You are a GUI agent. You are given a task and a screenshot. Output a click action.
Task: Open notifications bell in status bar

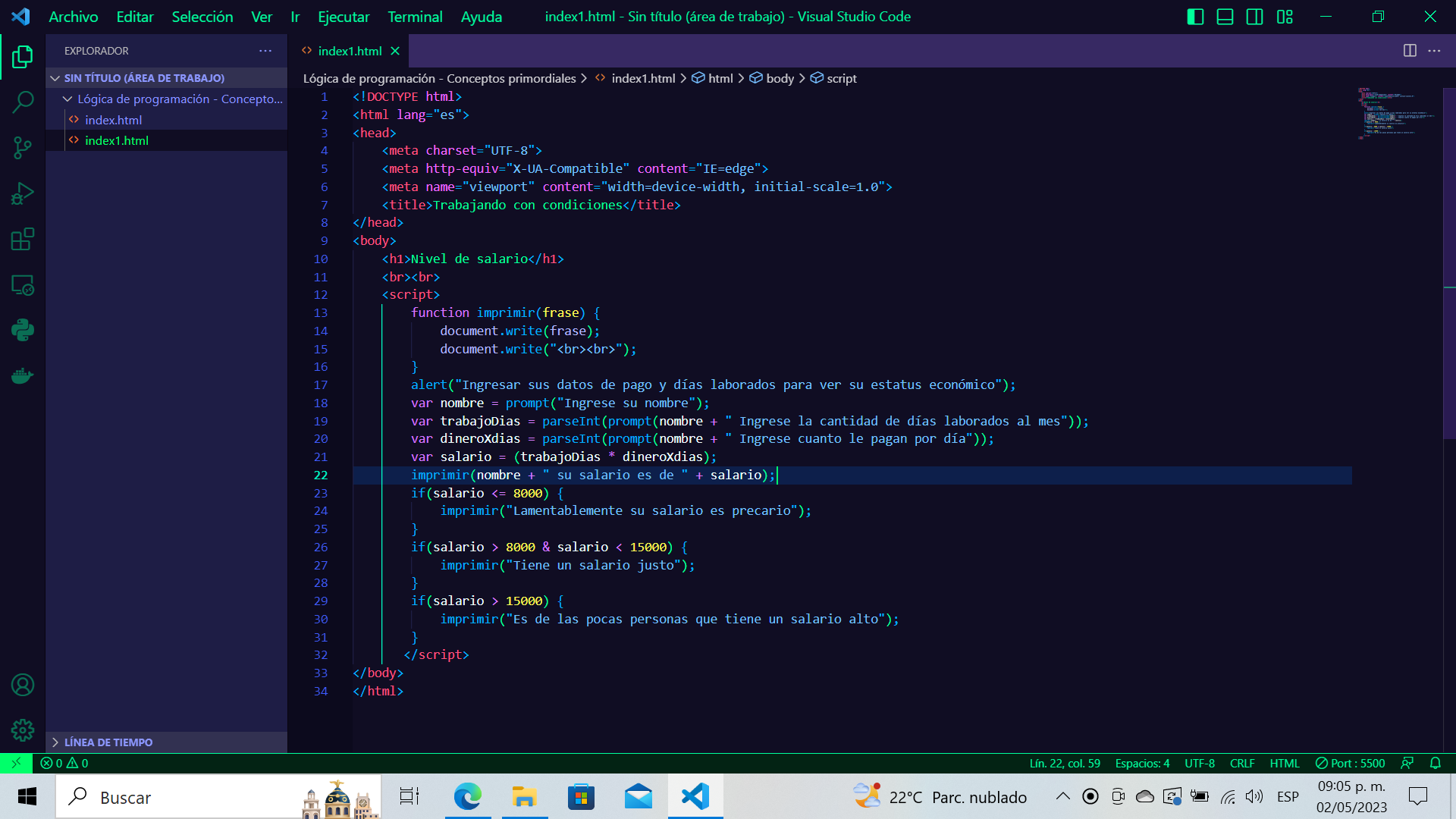click(1436, 763)
